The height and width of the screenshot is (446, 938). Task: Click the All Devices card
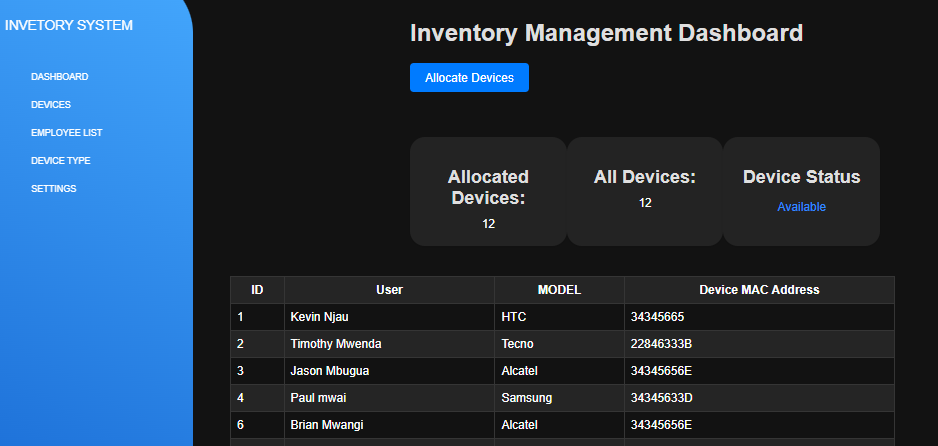[645, 191]
